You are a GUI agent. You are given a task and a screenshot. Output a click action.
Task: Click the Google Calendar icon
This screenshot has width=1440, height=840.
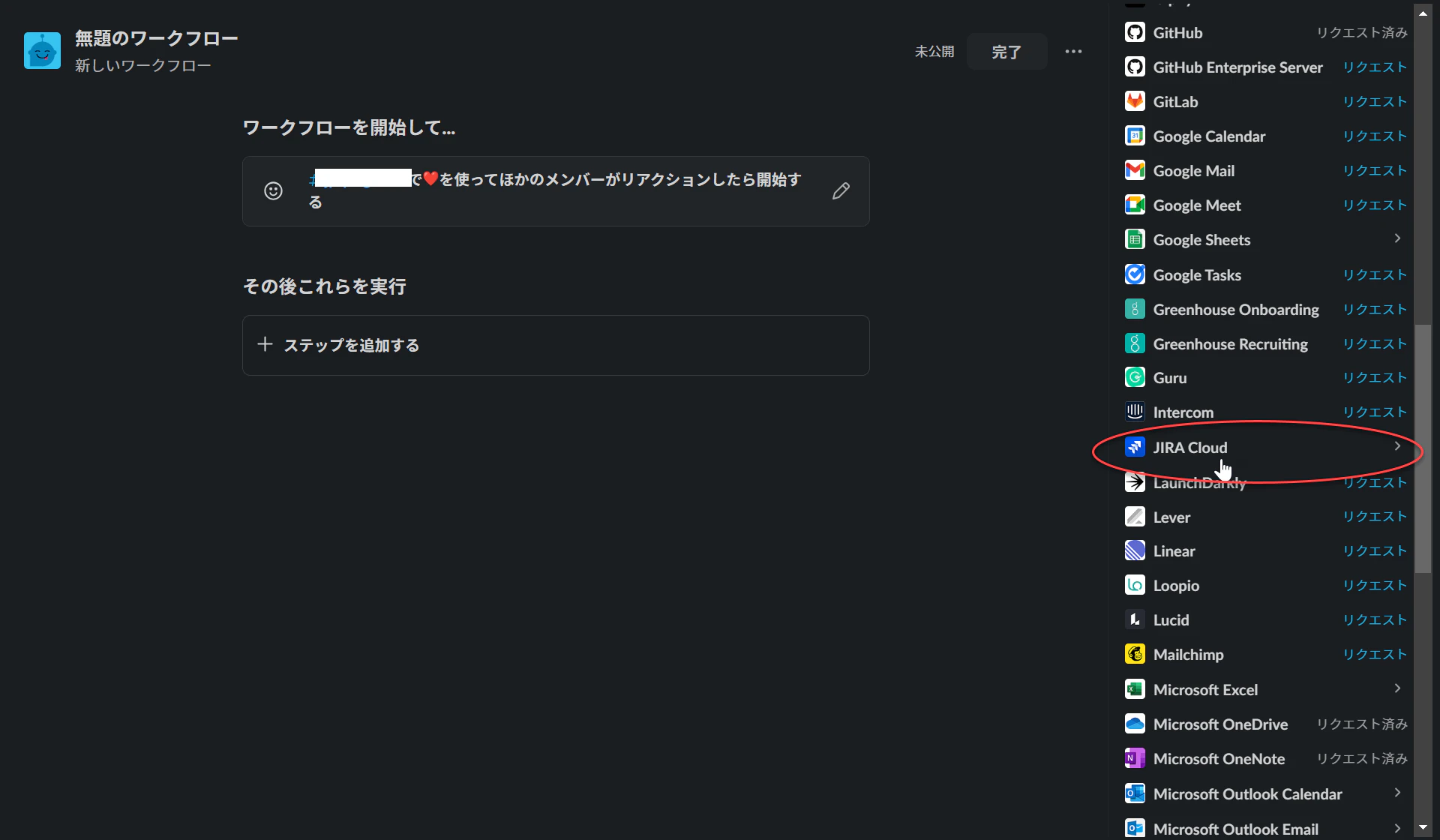(1135, 136)
